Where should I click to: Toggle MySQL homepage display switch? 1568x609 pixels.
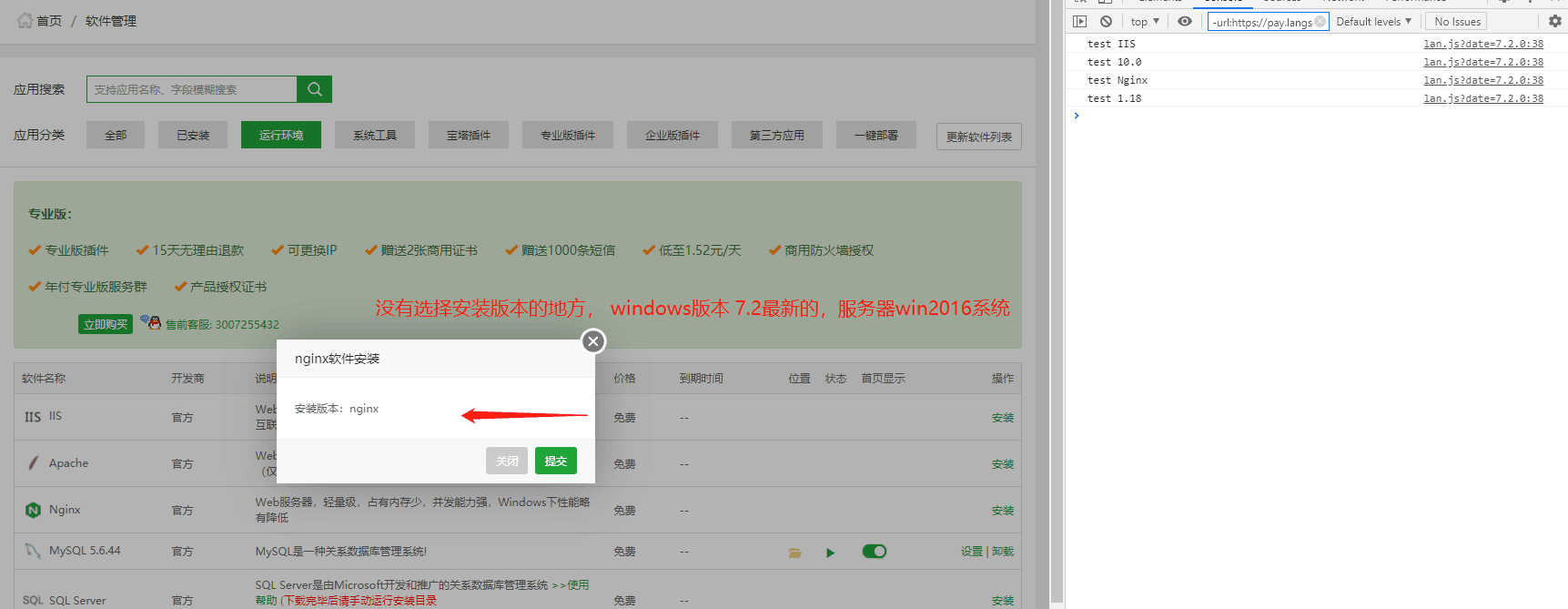(x=875, y=551)
